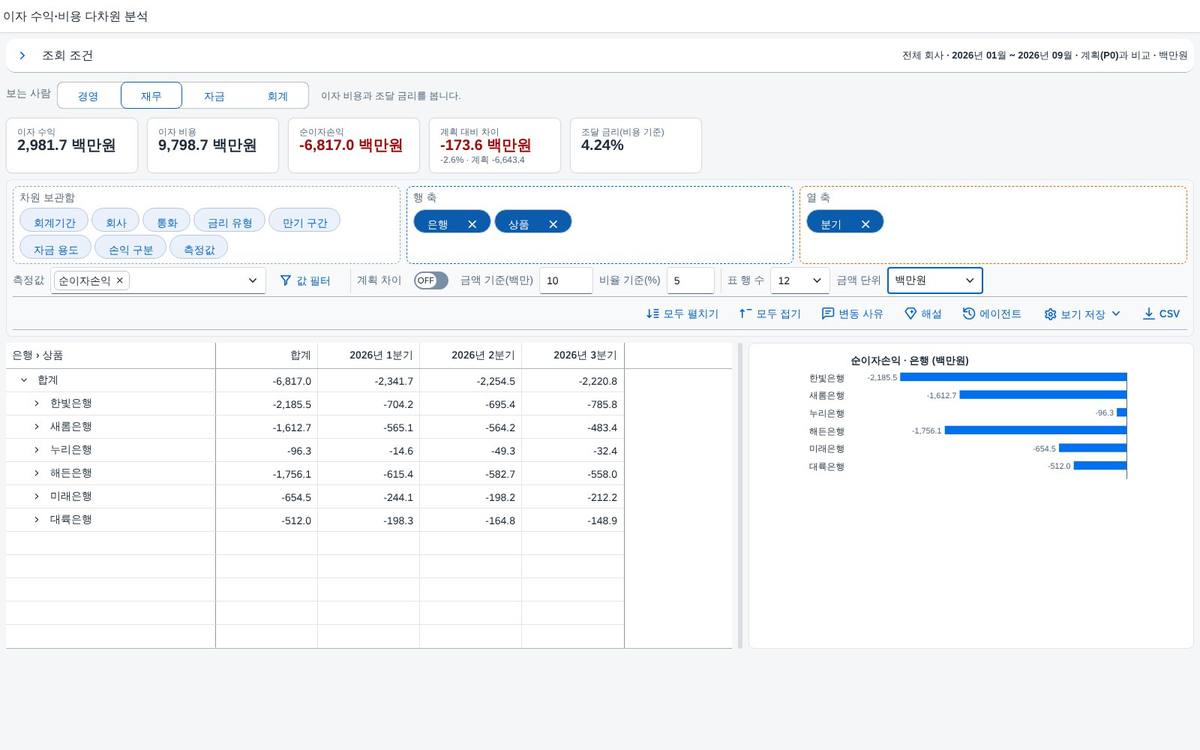Click the 새롬은행 chart bar
Screen dimensions: 1200x750
point(1043,395)
